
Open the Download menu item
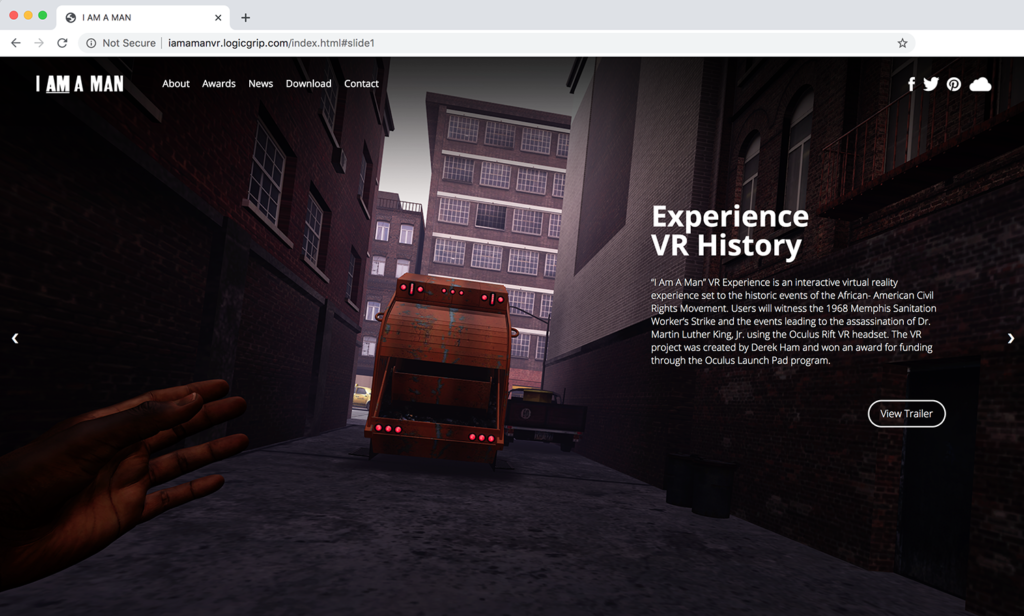tap(308, 84)
